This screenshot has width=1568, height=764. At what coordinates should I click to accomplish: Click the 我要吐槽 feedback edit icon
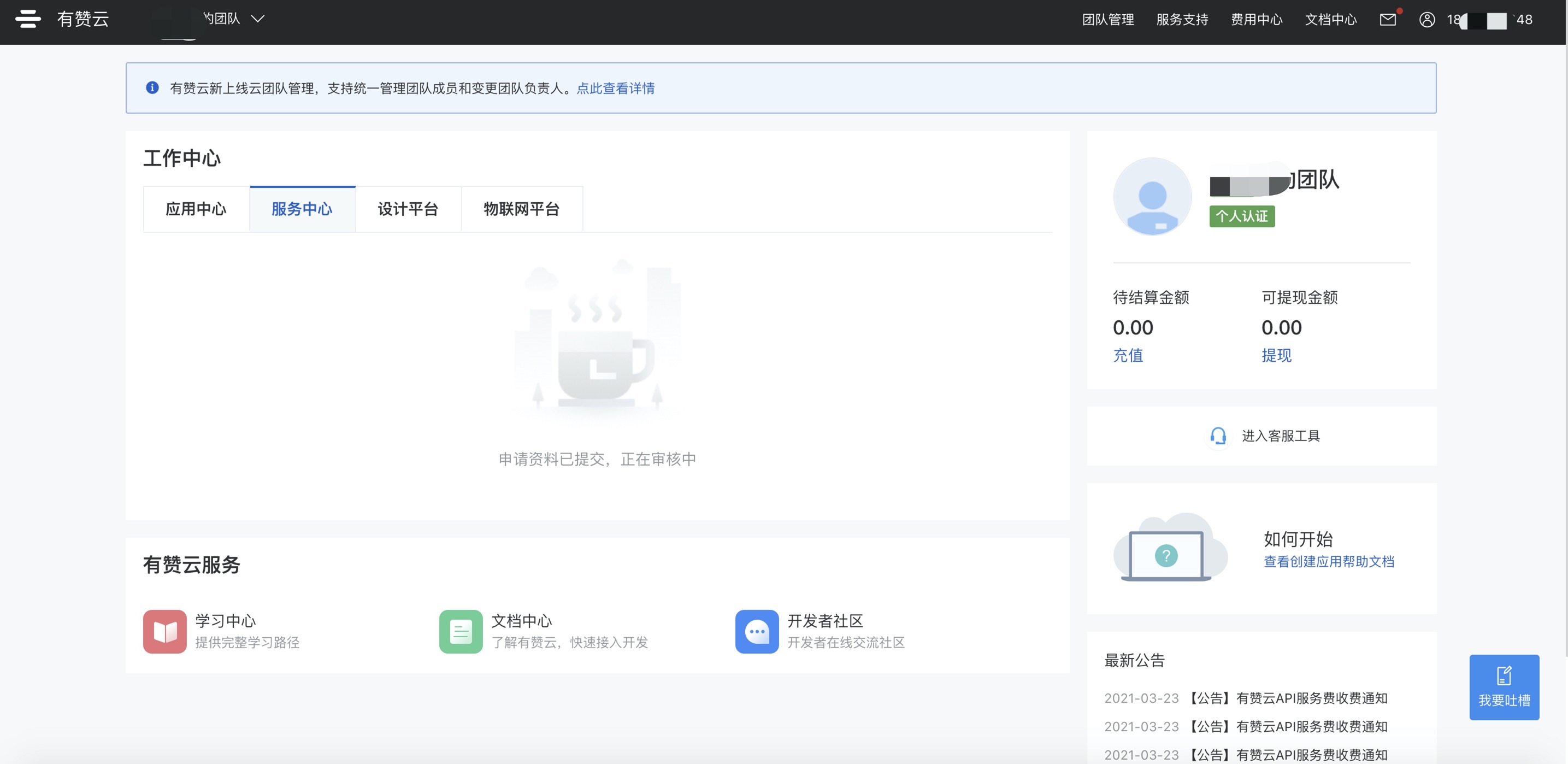[x=1504, y=675]
